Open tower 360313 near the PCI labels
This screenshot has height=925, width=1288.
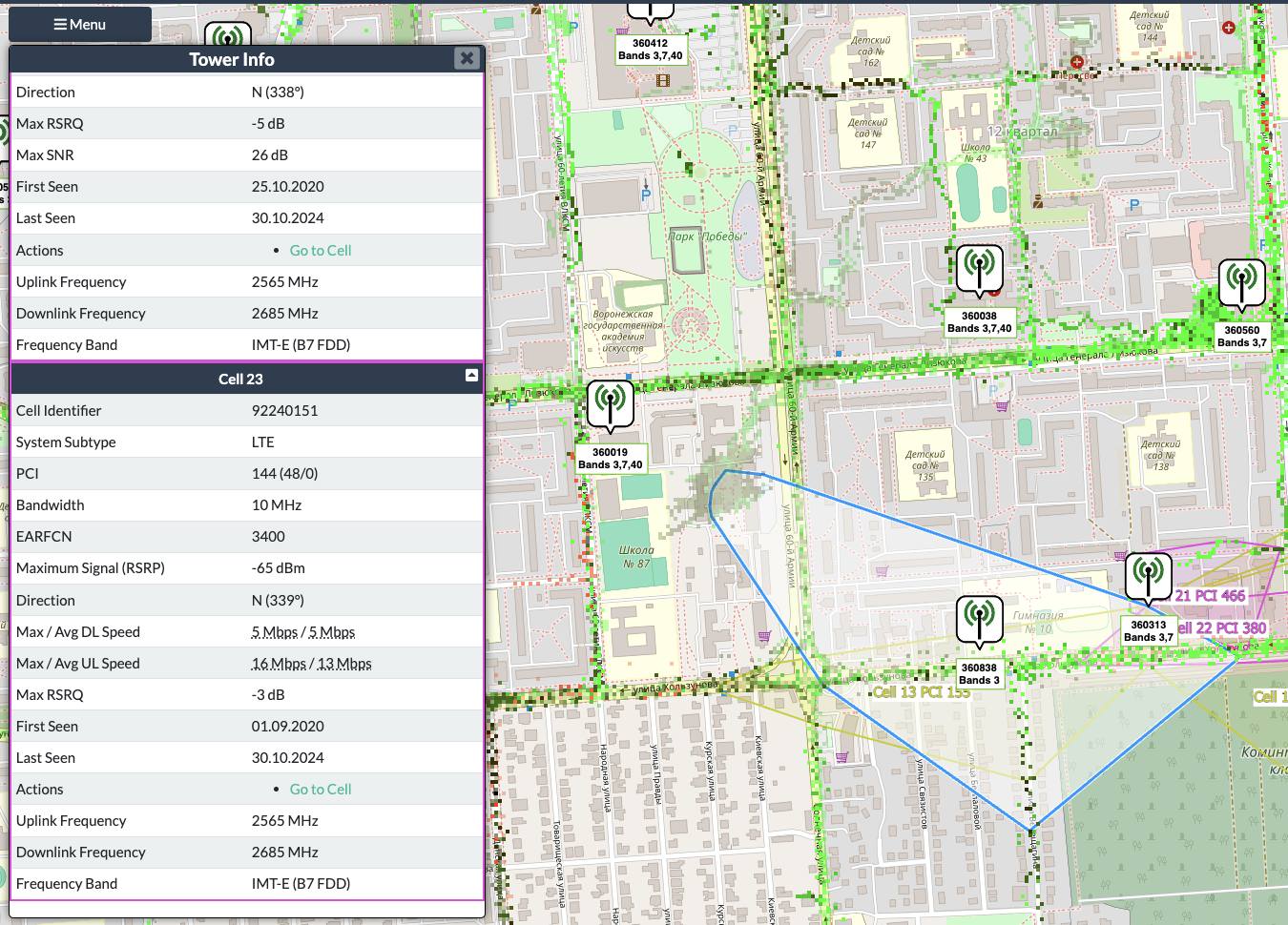coord(1149,577)
